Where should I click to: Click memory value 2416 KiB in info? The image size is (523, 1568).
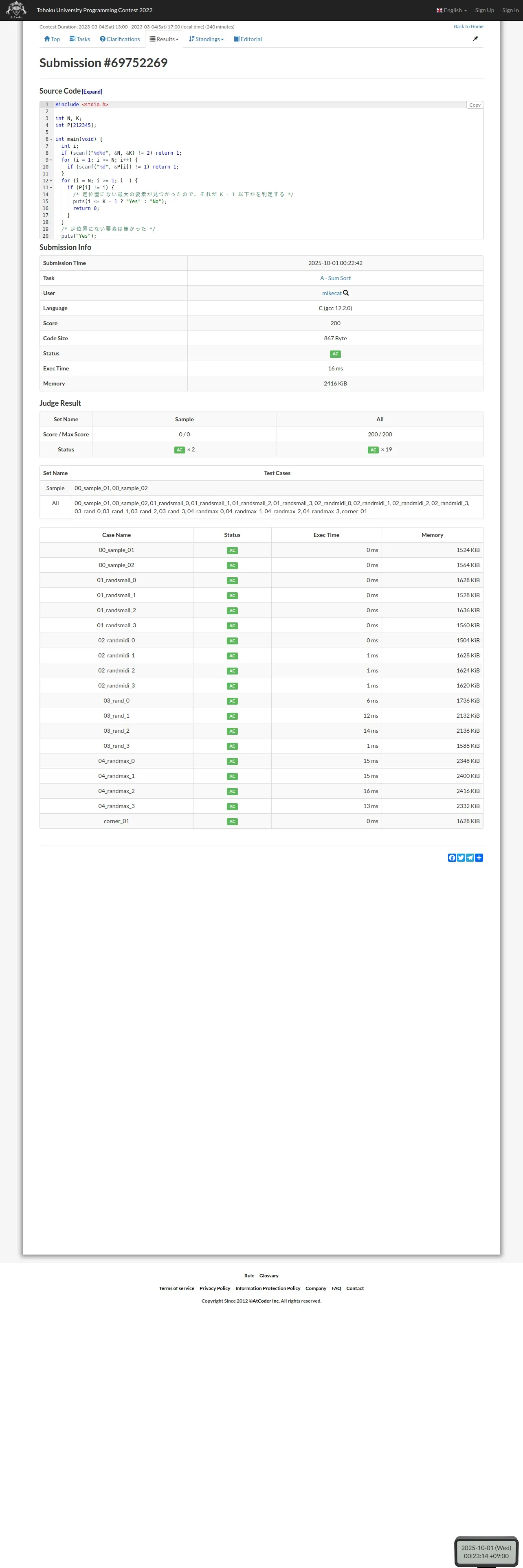pyautogui.click(x=336, y=383)
